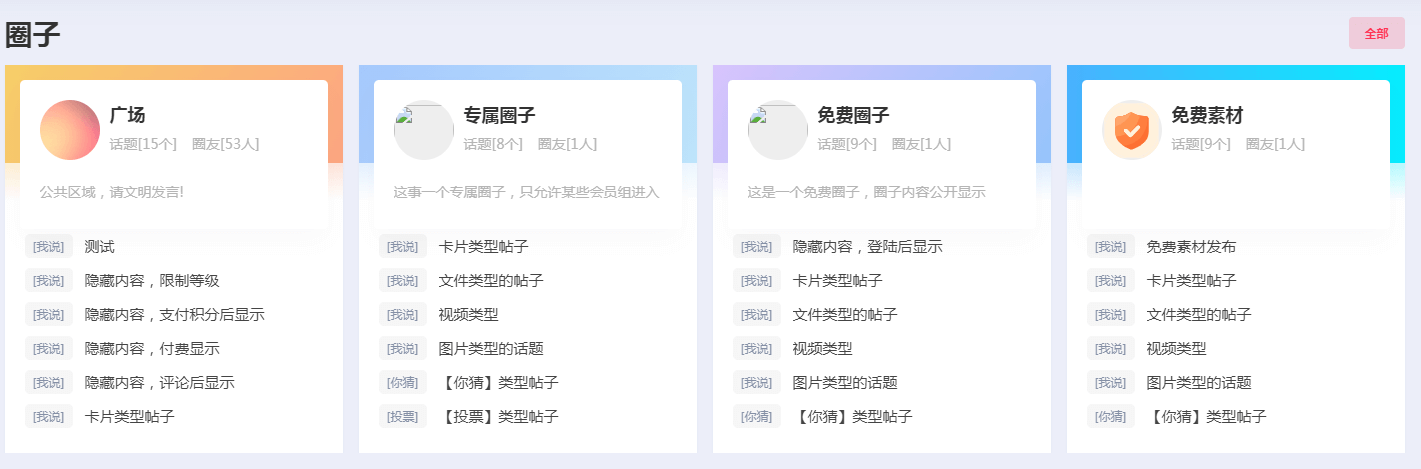Click [你猜] tag in 免费圈子 column
This screenshot has width=1421, height=469.
(x=757, y=417)
